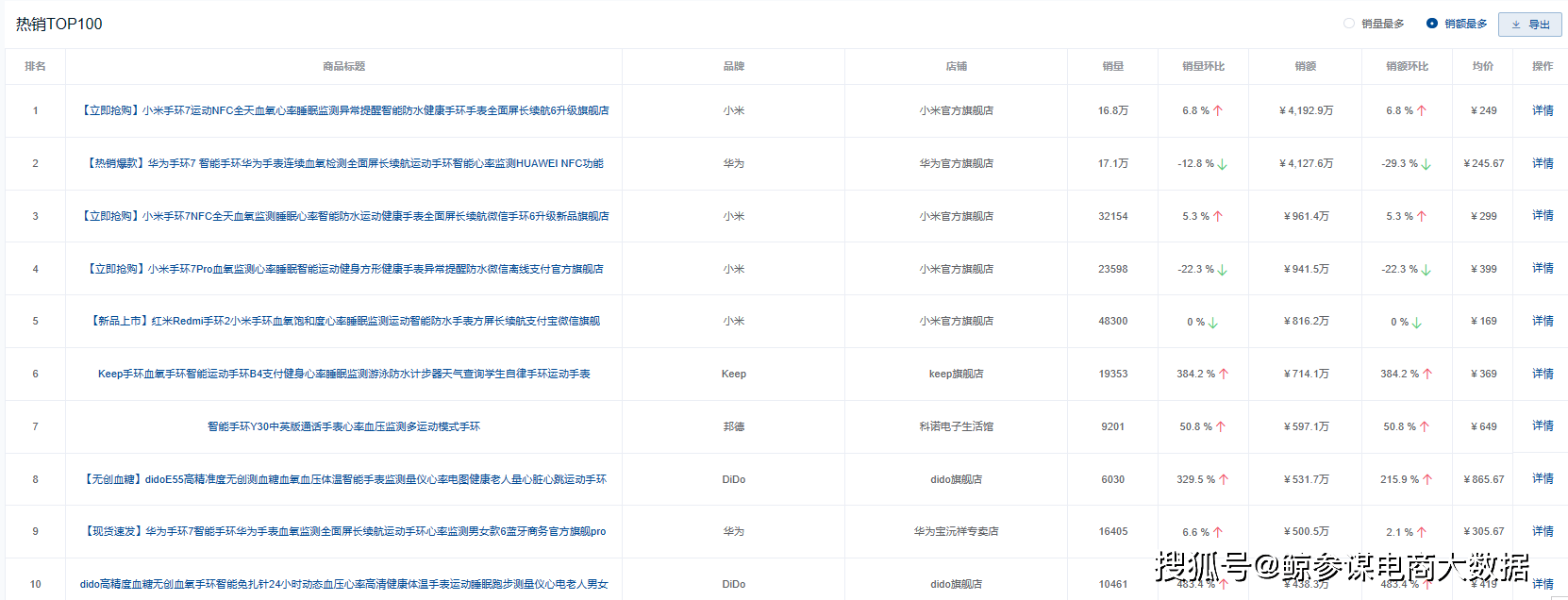Open the dido高精度血糖无创血氧手环 product link
This screenshot has width=1568, height=600.
coord(344,584)
